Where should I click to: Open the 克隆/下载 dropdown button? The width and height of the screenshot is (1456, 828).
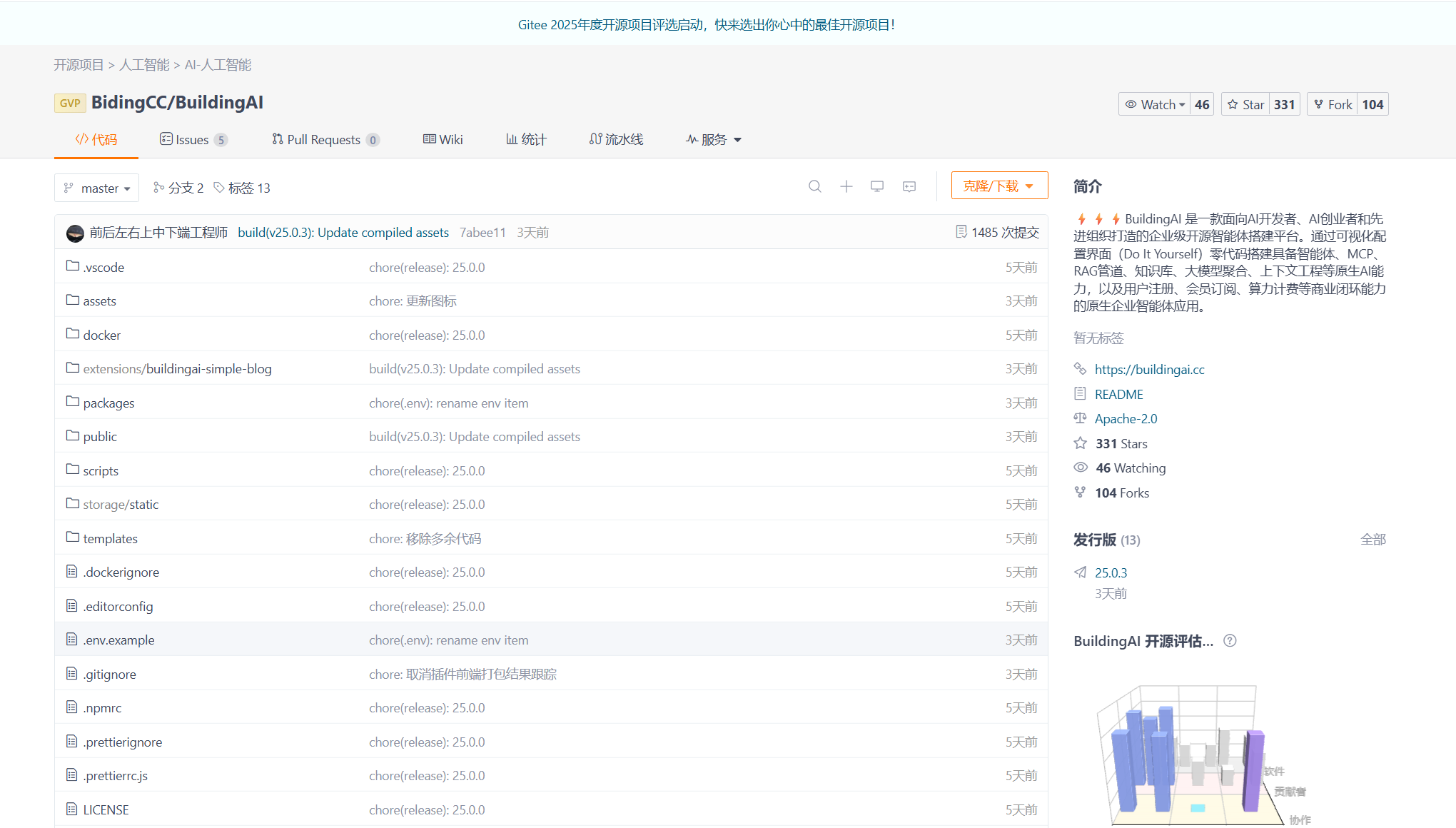pos(999,186)
